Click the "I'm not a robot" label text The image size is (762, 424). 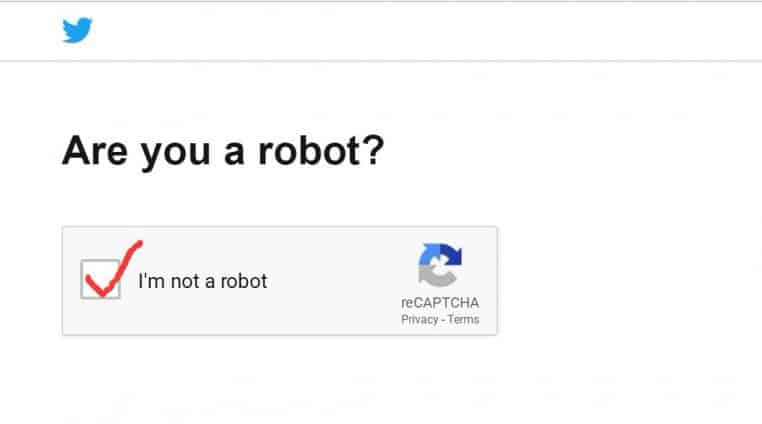tap(203, 281)
